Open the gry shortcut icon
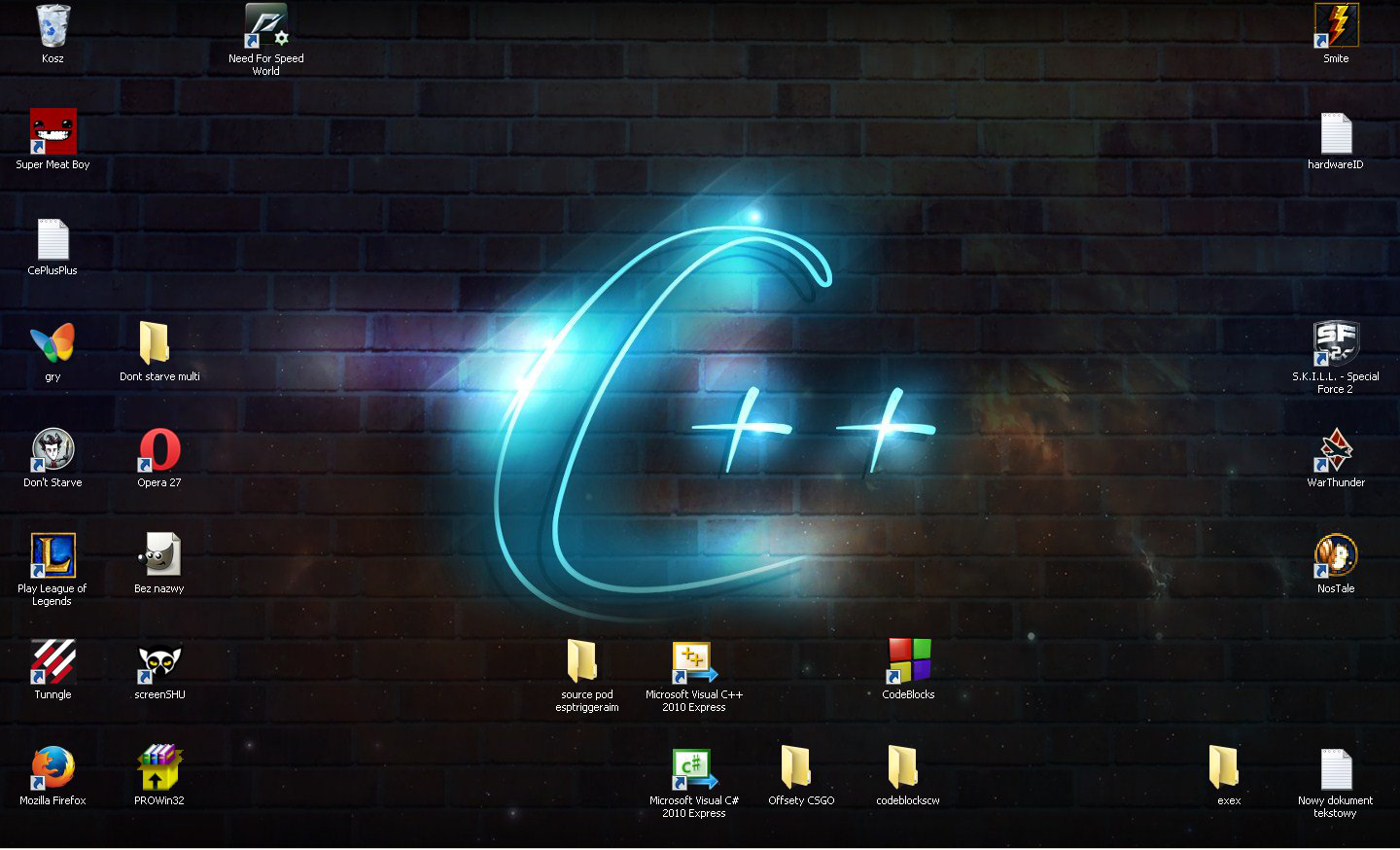 click(x=52, y=343)
